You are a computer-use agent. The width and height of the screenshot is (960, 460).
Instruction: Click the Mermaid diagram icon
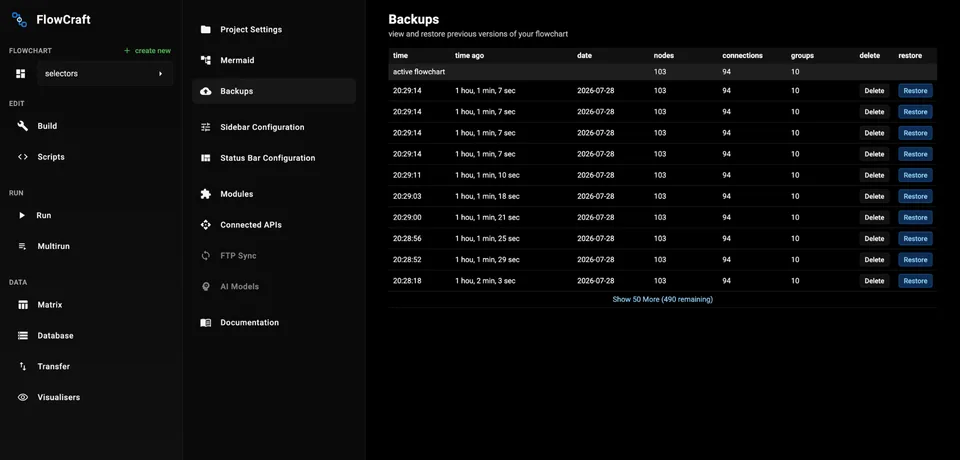tap(206, 60)
